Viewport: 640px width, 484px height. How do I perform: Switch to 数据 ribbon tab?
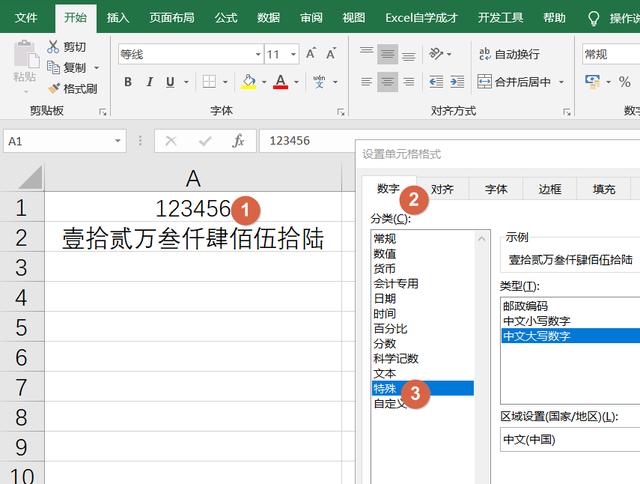(x=268, y=18)
